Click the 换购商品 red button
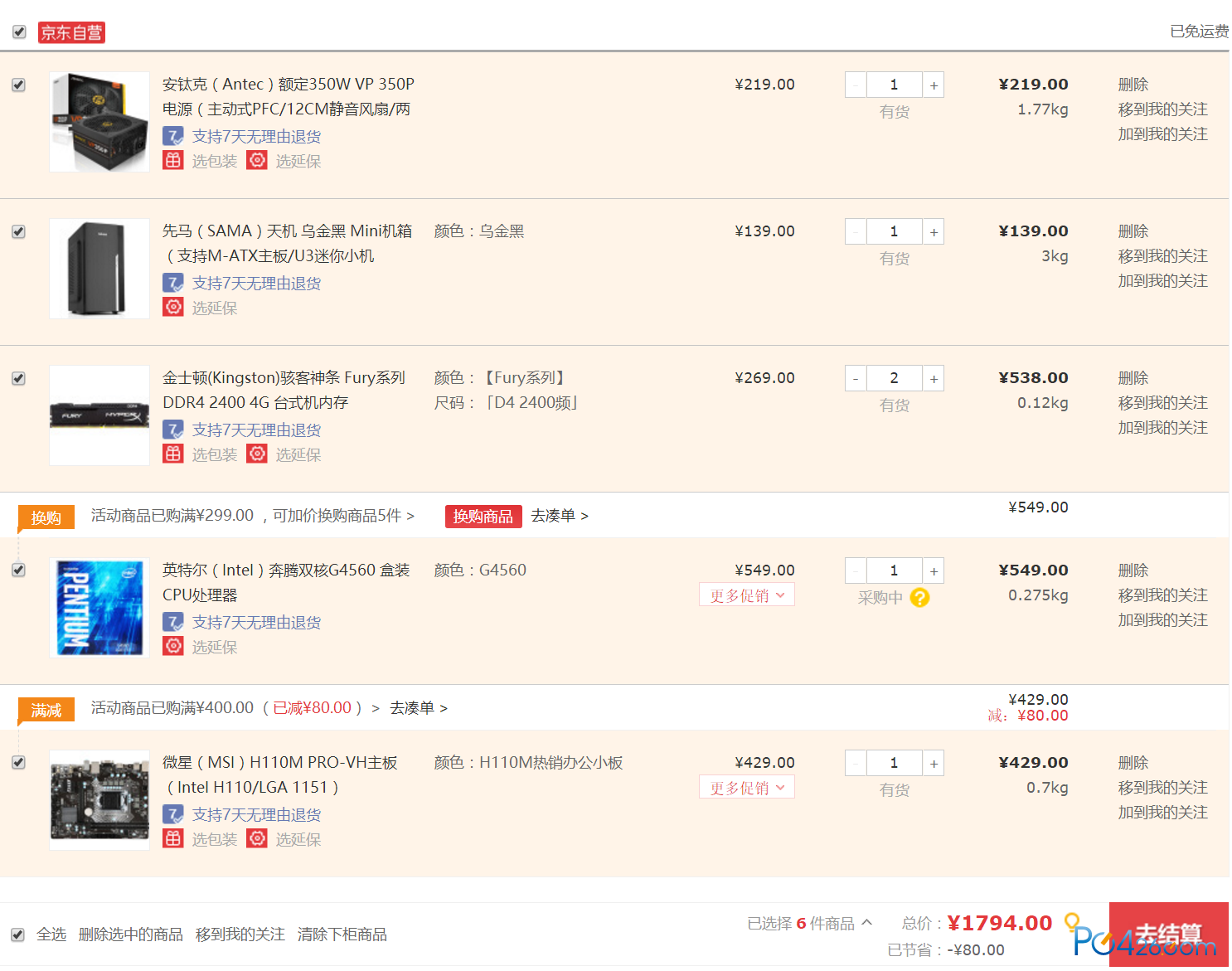1232x971 pixels. coord(483,516)
